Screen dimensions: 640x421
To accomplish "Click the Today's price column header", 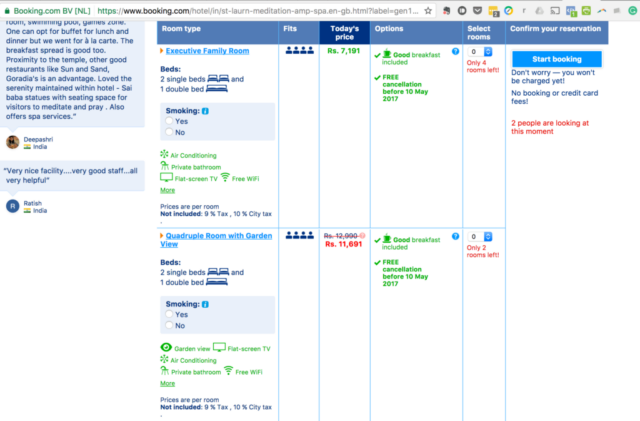I will pyautogui.click(x=344, y=33).
